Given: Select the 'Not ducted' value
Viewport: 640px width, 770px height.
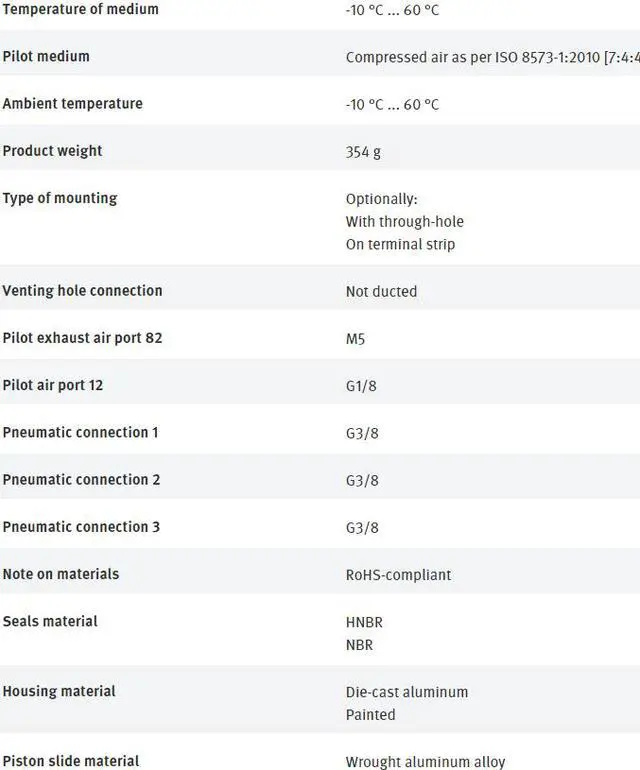Looking at the screenshot, I should [381, 292].
